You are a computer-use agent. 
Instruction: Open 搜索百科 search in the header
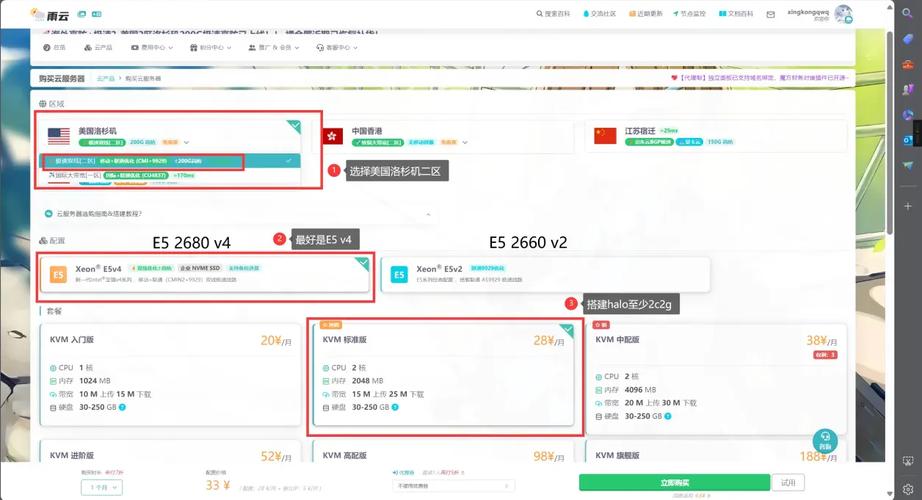553,14
